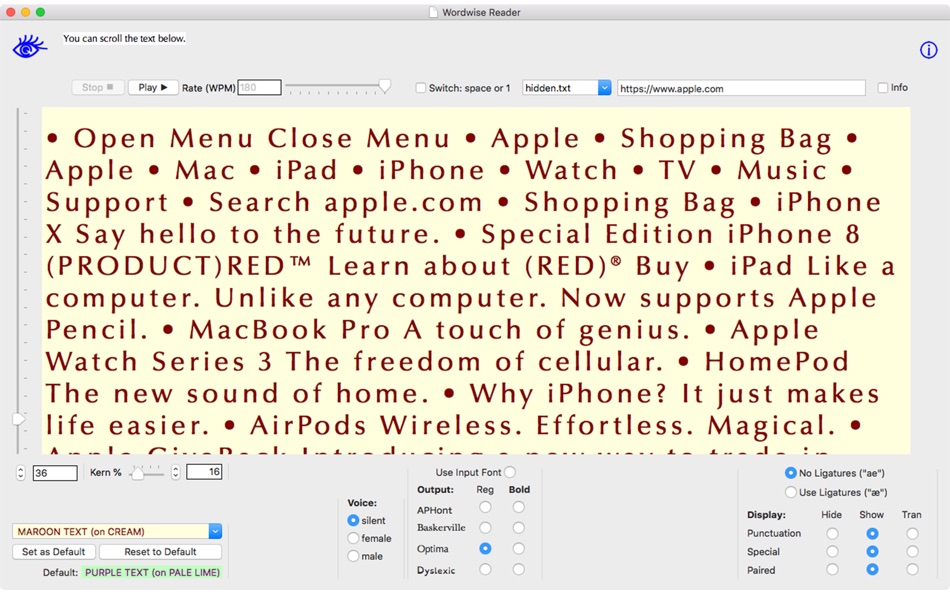950x594 pixels.
Task: Choose No Ligatures ("ae") option
Action: [791, 473]
